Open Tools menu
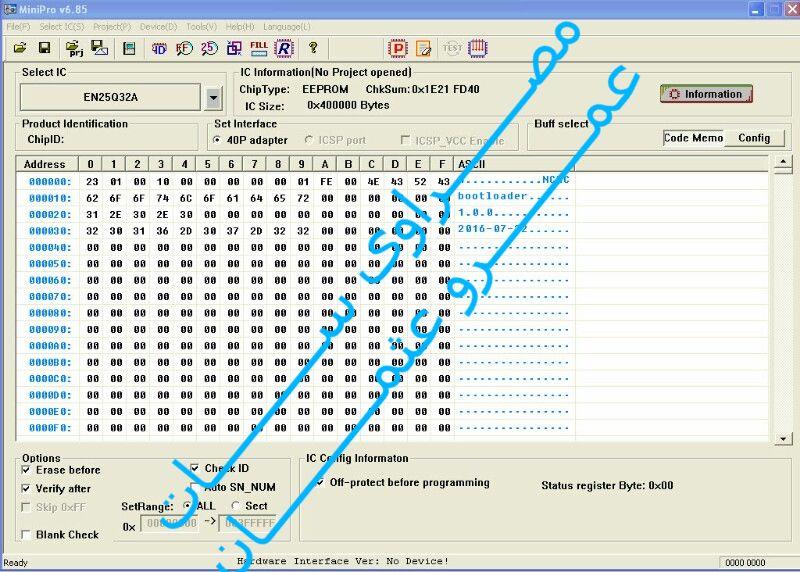 pos(202,27)
